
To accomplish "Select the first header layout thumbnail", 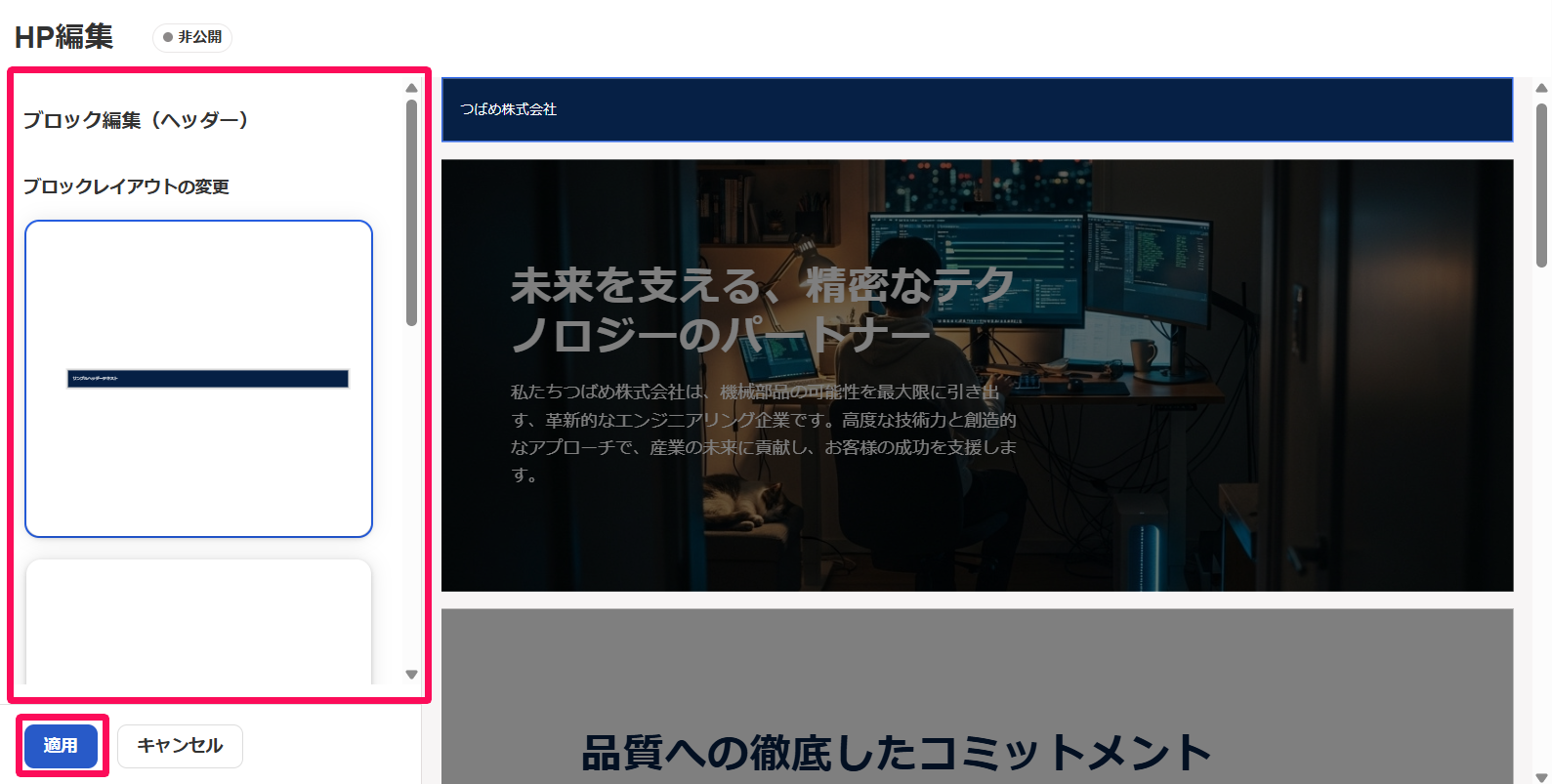I will [x=198, y=379].
